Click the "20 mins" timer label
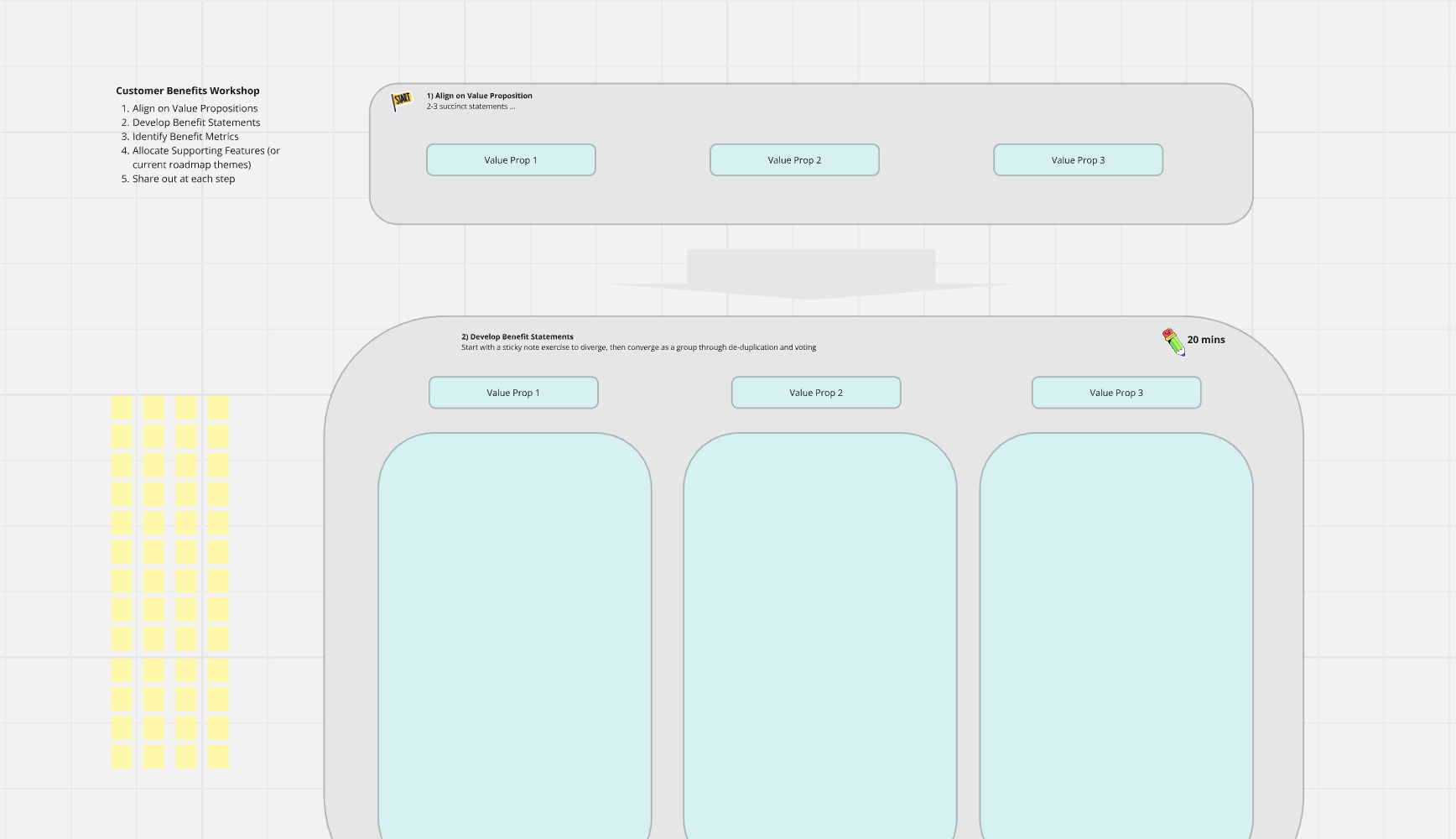The height and width of the screenshot is (839, 1456). 1206,340
